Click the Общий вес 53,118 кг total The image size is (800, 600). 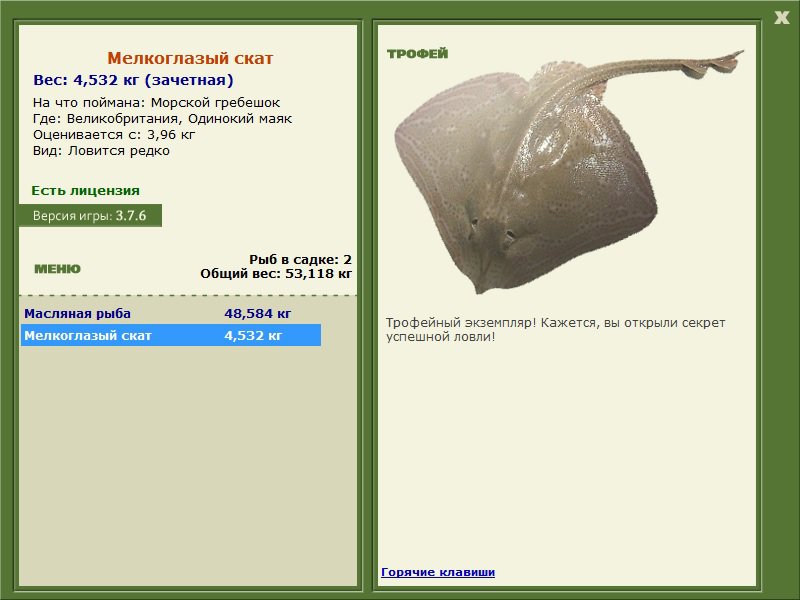pyautogui.click(x=276, y=272)
